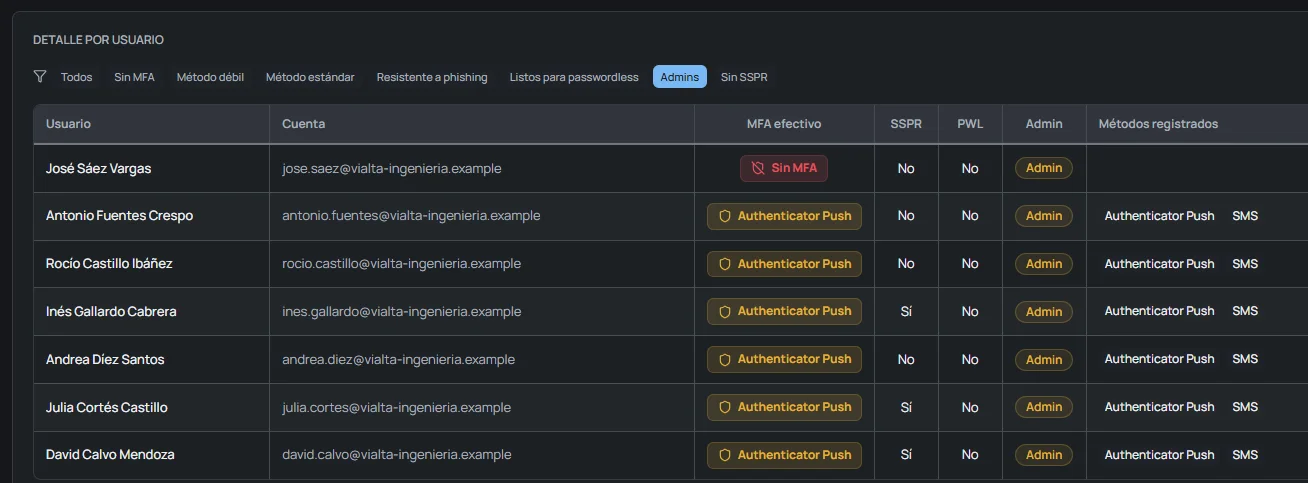Click email jose.saez@vialta-ingenieria.example
The height and width of the screenshot is (483, 1308).
tap(392, 169)
